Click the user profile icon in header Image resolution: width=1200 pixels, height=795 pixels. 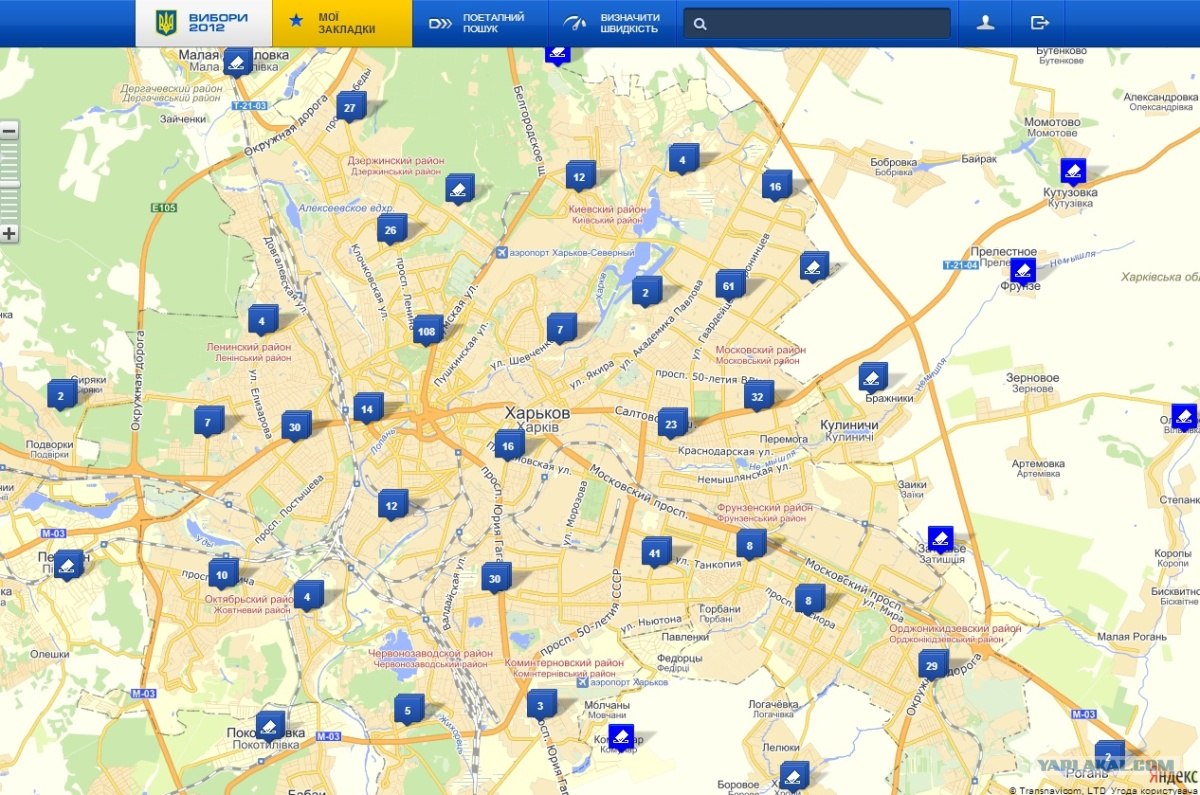click(x=985, y=23)
